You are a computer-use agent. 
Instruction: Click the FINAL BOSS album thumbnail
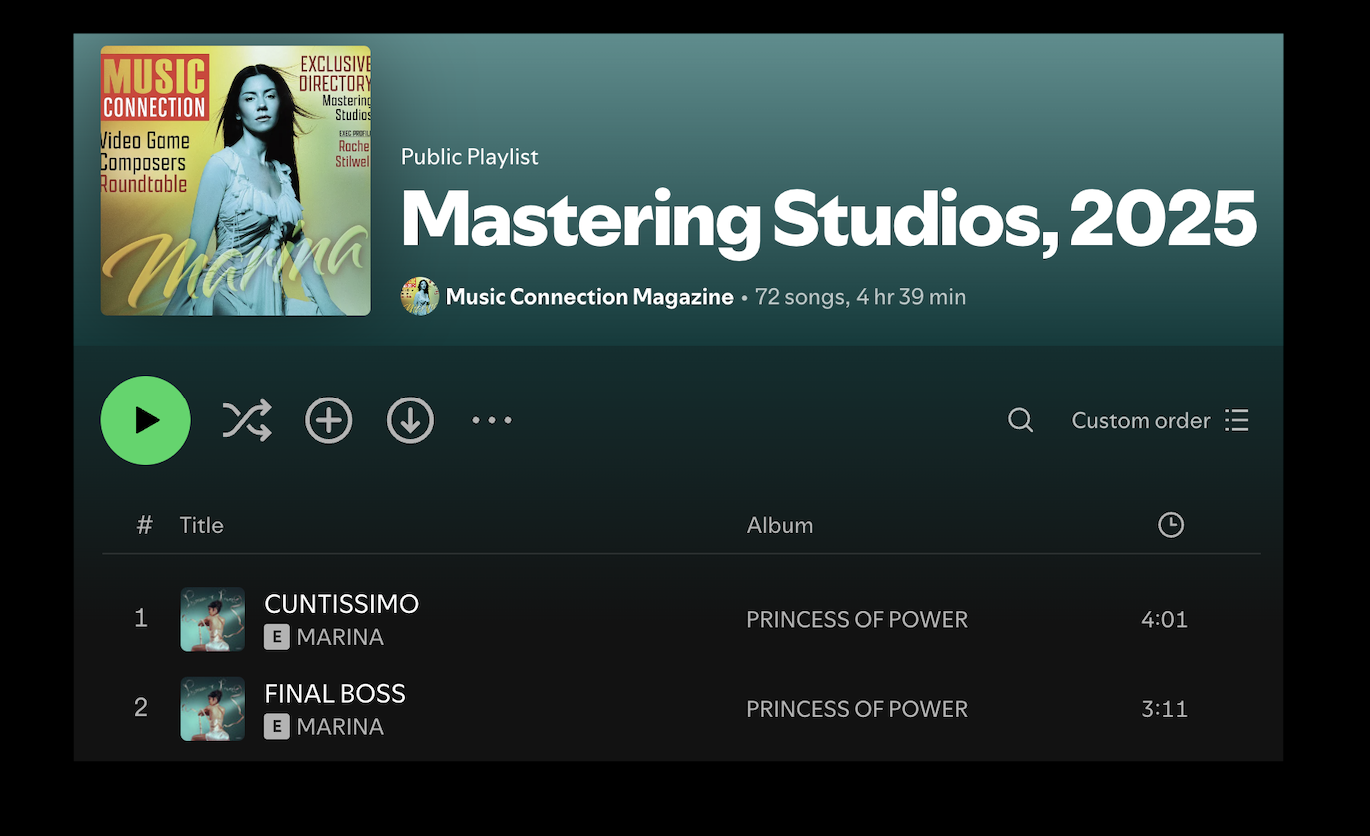pyautogui.click(x=213, y=709)
